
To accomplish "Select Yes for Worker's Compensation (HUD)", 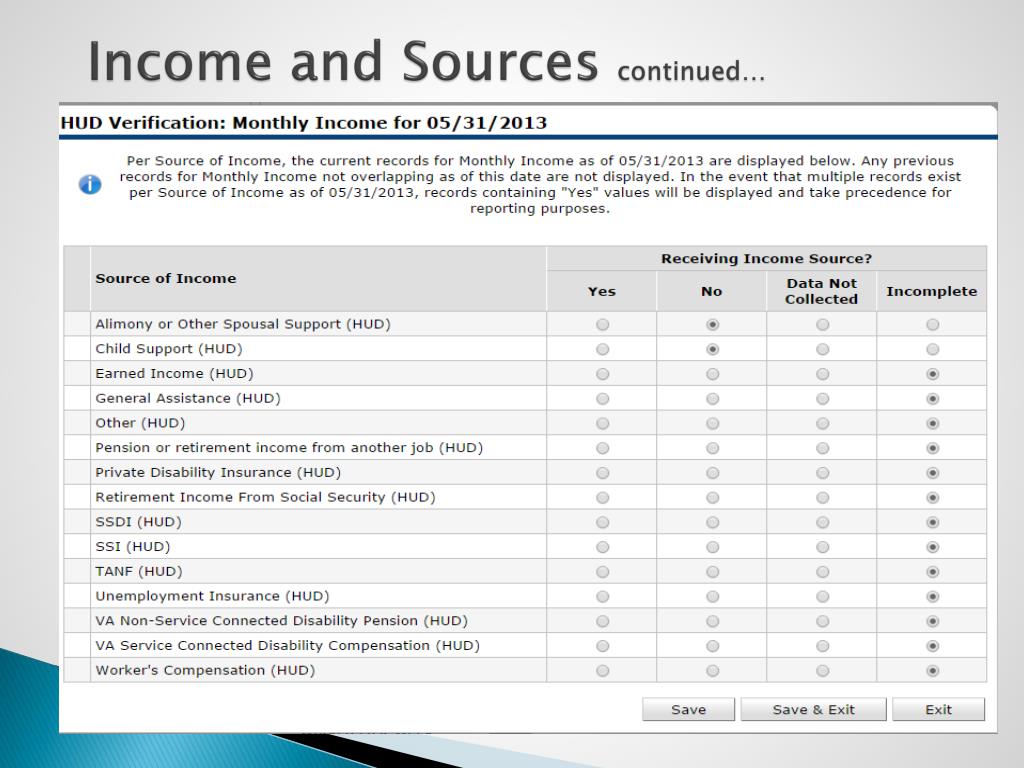I will click(x=602, y=671).
